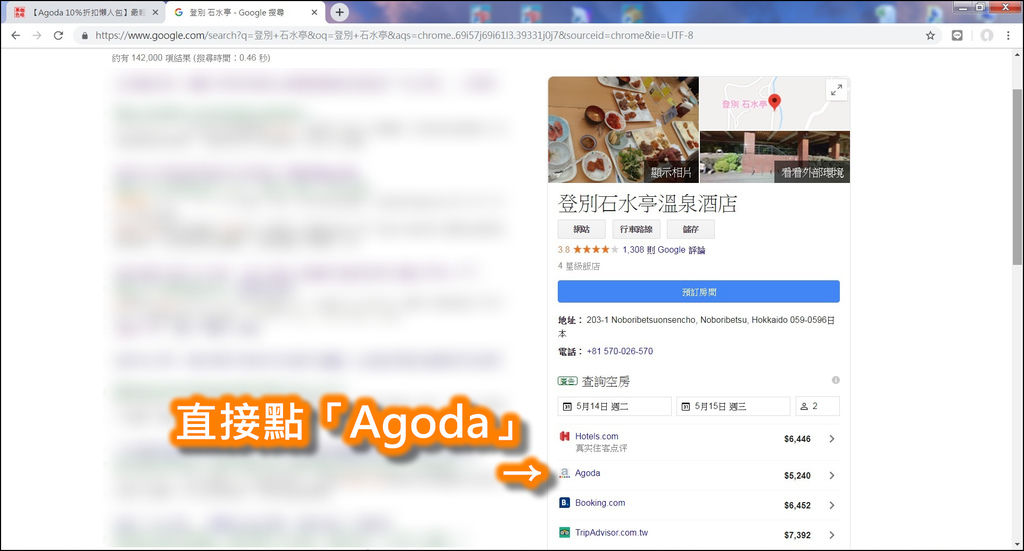Image resolution: width=1024 pixels, height=551 pixels.
Task: Click the $7,392 TripAdvisor price
Action: pyautogui.click(x=797, y=535)
